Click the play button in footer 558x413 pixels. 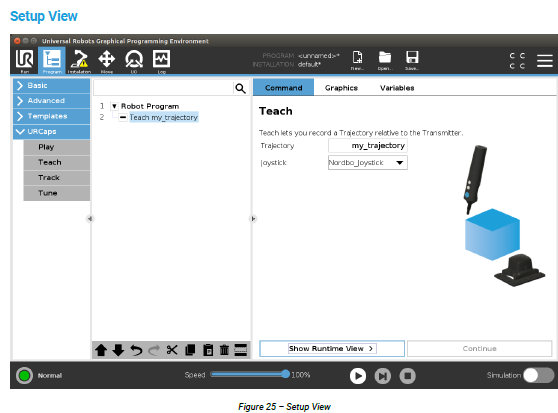click(x=358, y=376)
